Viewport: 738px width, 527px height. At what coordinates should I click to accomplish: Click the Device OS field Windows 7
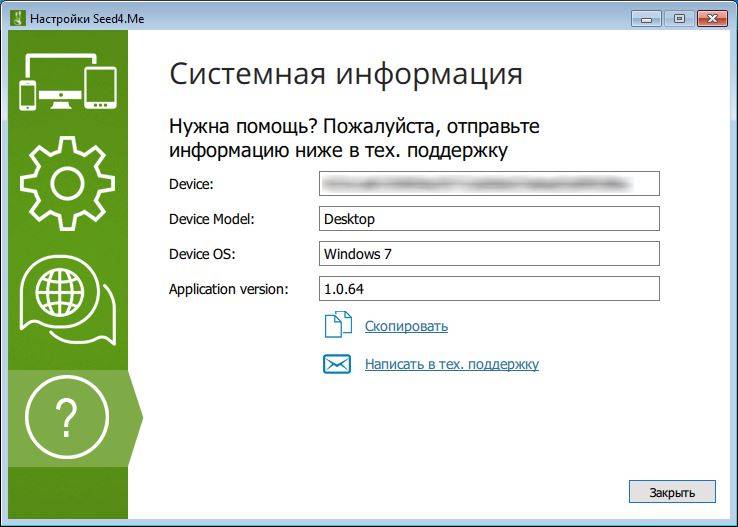(489, 254)
